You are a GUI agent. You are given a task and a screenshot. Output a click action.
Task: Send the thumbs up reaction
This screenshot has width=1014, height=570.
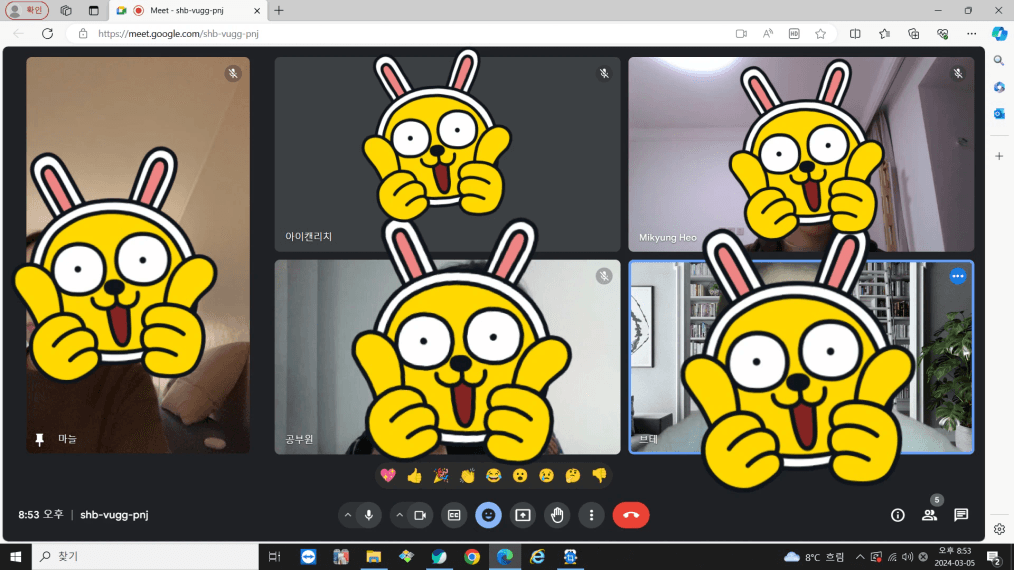click(415, 476)
